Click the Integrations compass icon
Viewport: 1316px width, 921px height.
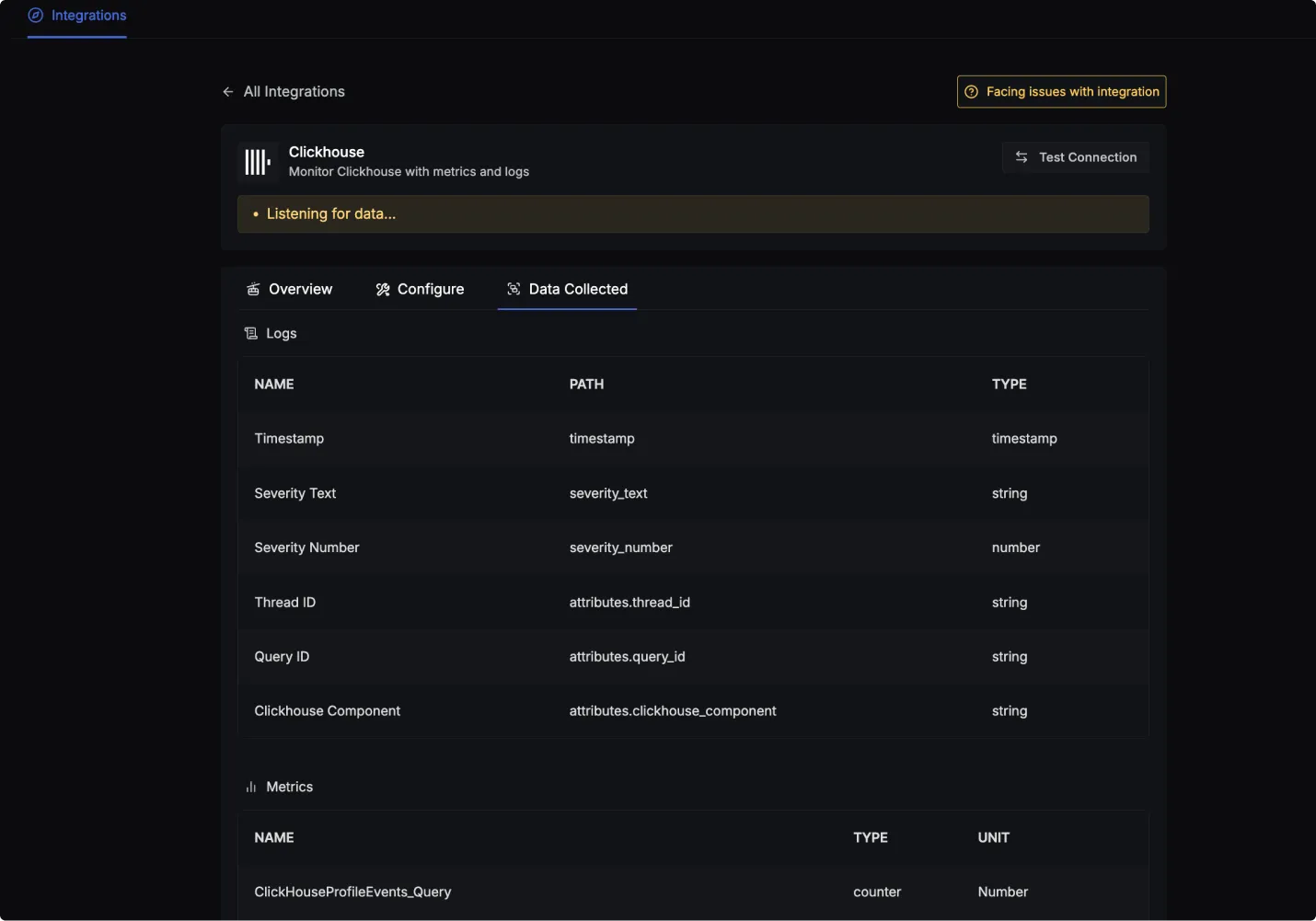click(x=36, y=16)
